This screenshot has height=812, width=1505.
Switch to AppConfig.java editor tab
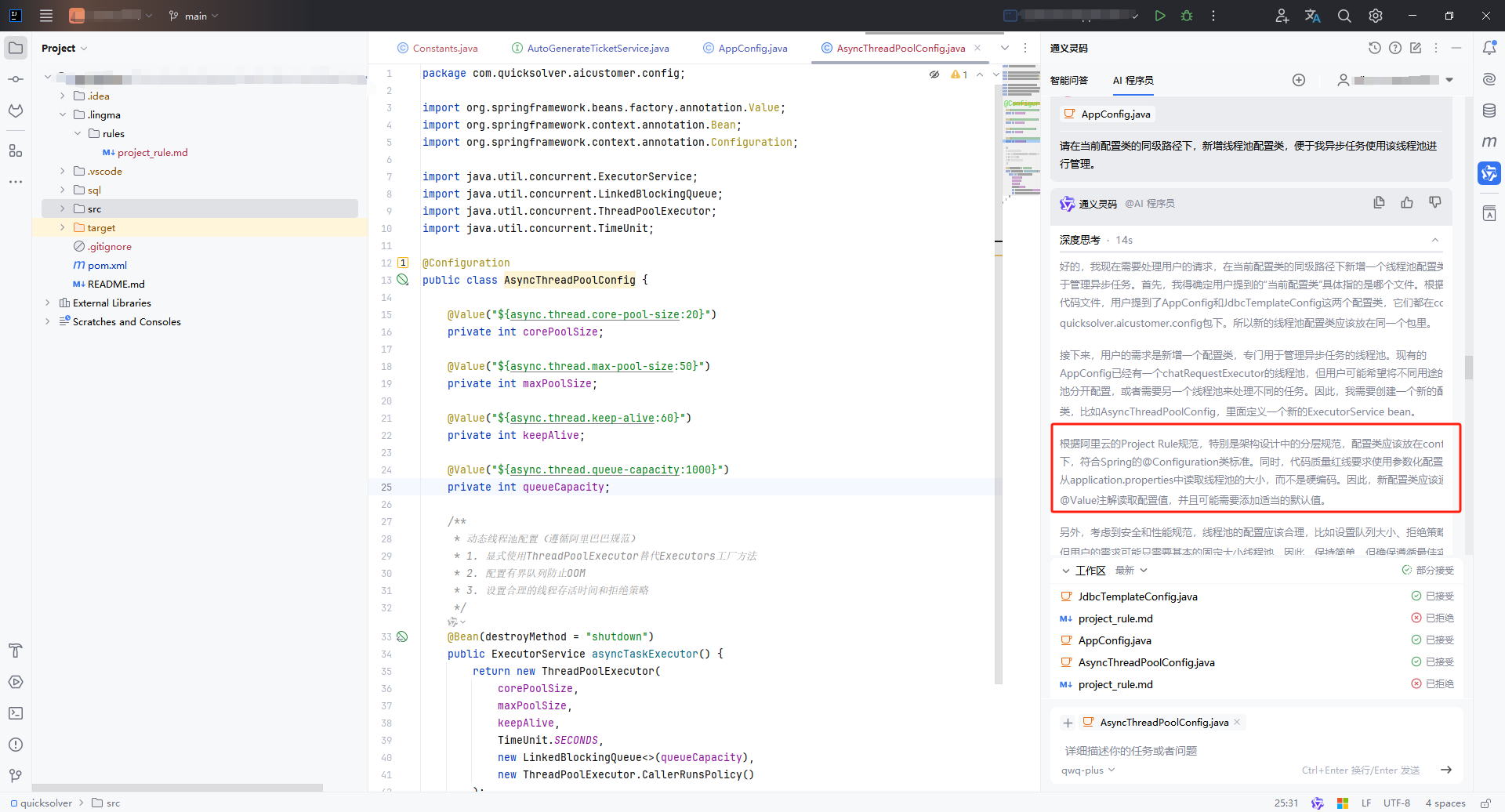click(745, 48)
